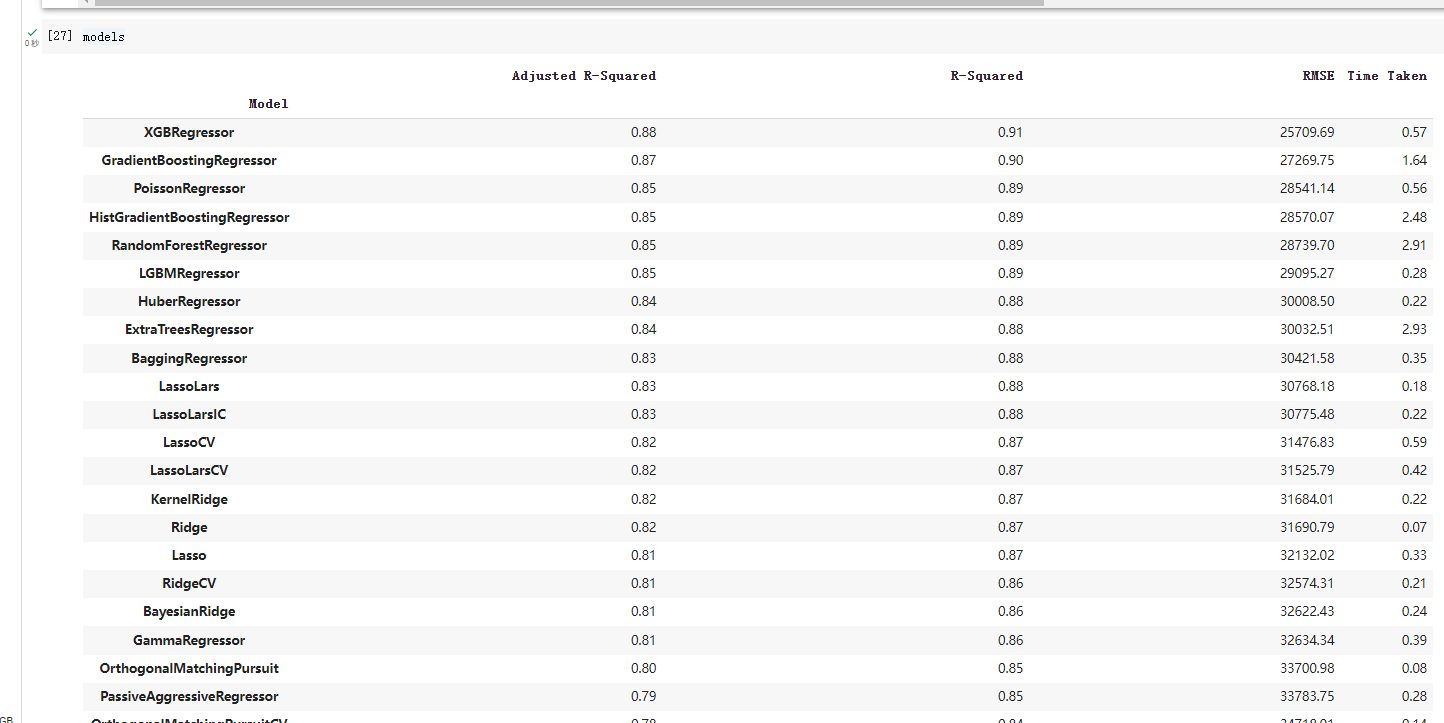Click the 'Model' index header label
The image size is (1444, 723).
(269, 104)
